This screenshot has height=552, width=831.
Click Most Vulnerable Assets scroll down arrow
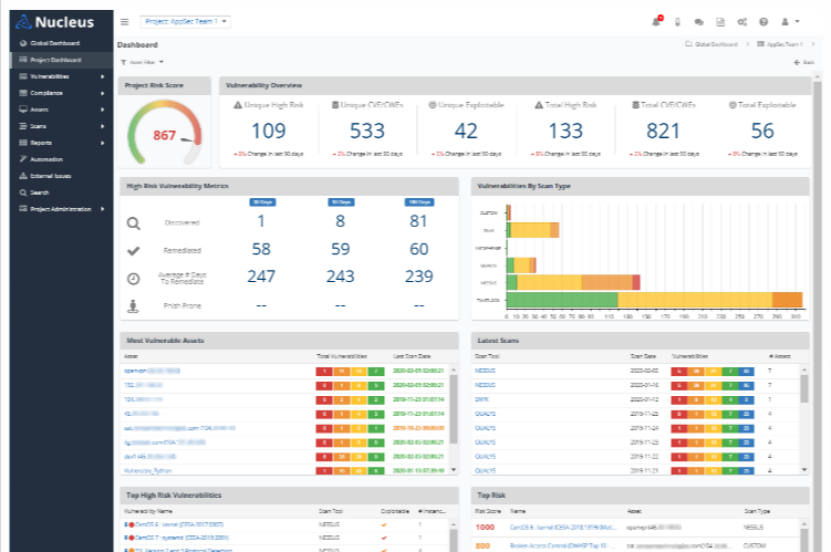tap(454, 470)
